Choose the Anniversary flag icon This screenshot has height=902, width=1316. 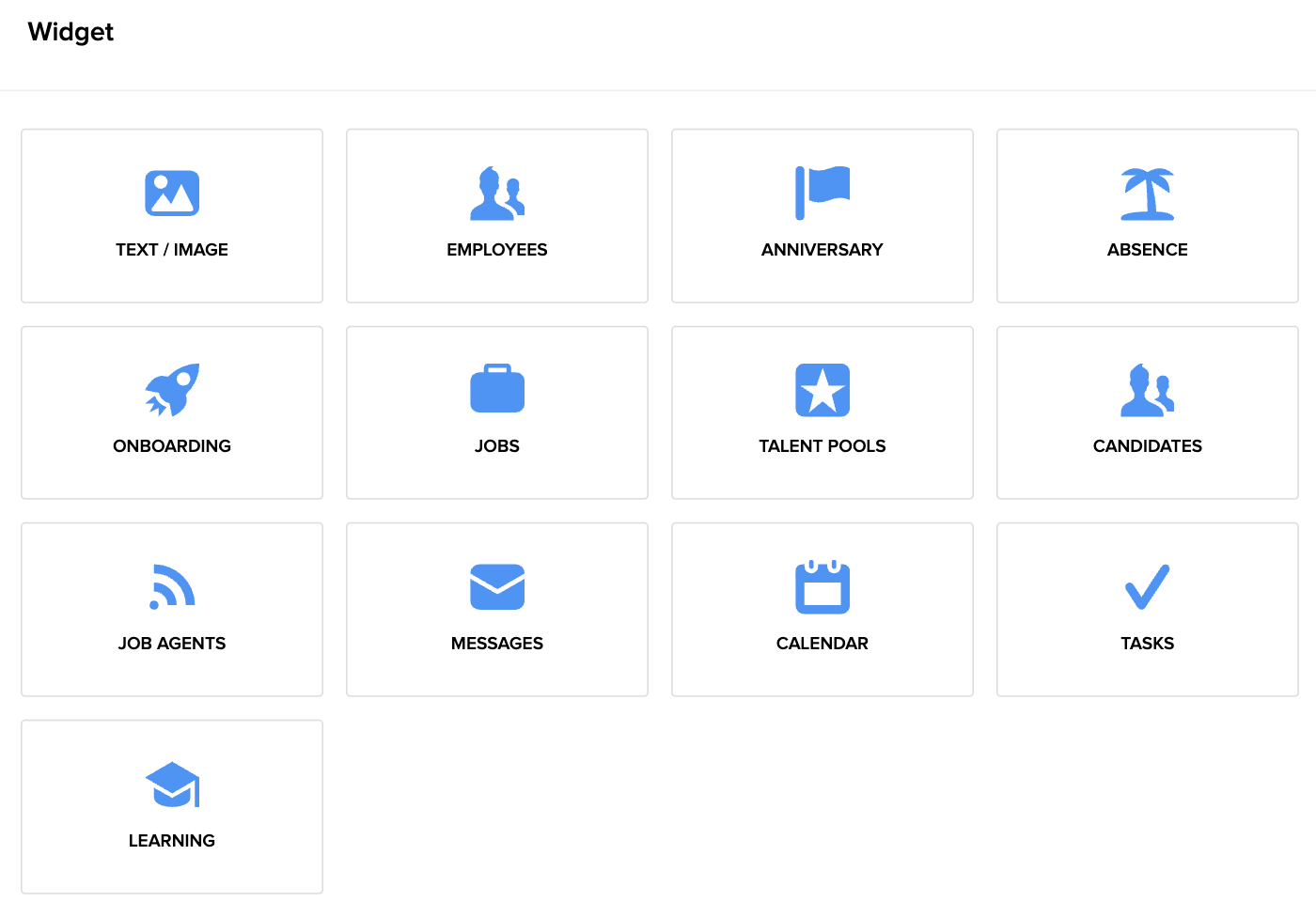click(x=822, y=194)
